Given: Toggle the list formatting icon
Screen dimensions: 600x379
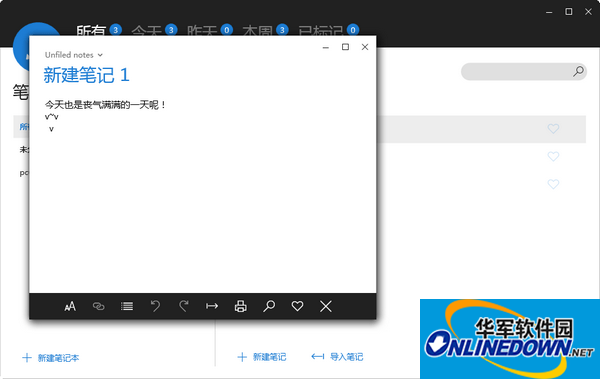Looking at the screenshot, I should coord(127,306).
